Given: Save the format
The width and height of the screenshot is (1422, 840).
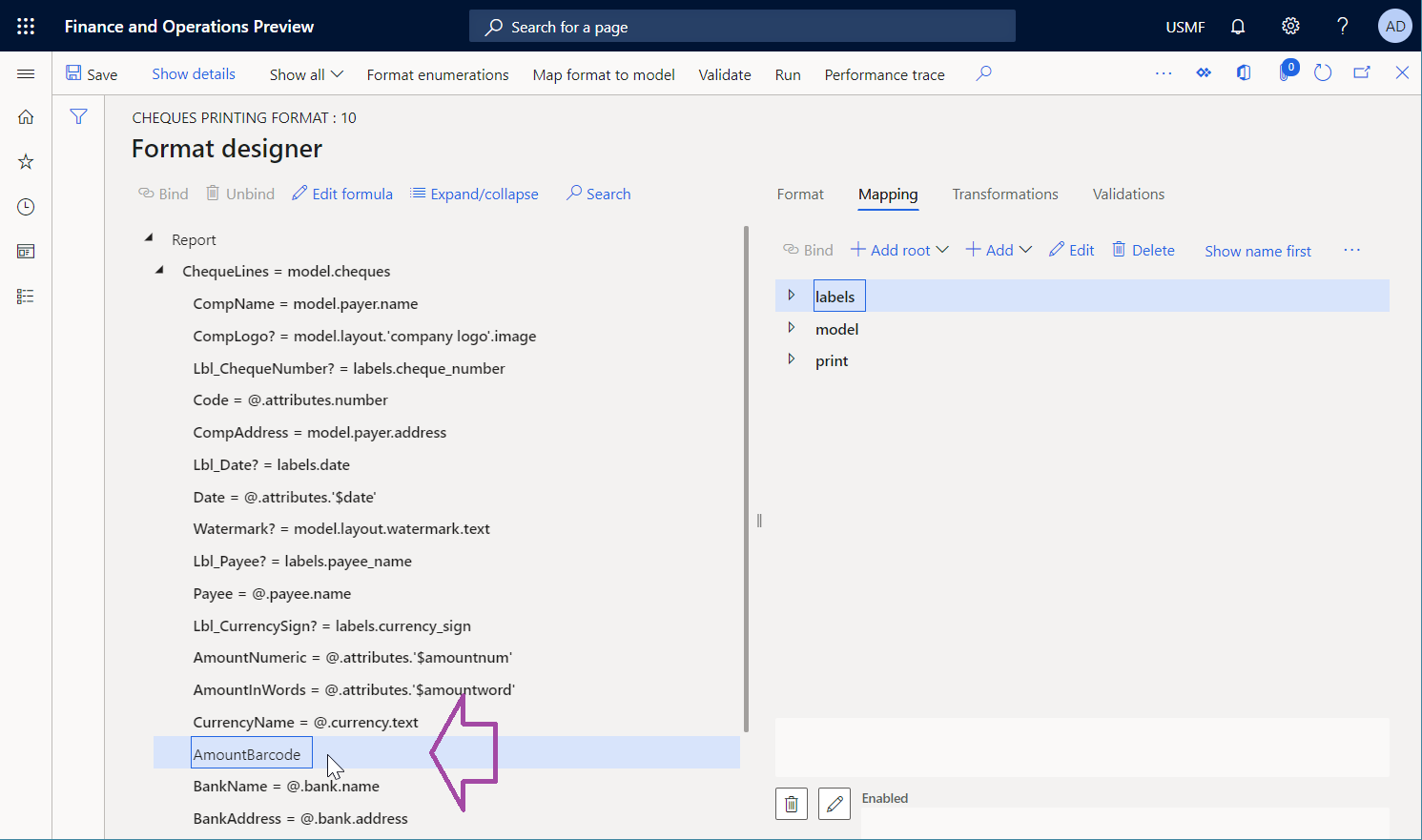Looking at the screenshot, I should [x=92, y=73].
